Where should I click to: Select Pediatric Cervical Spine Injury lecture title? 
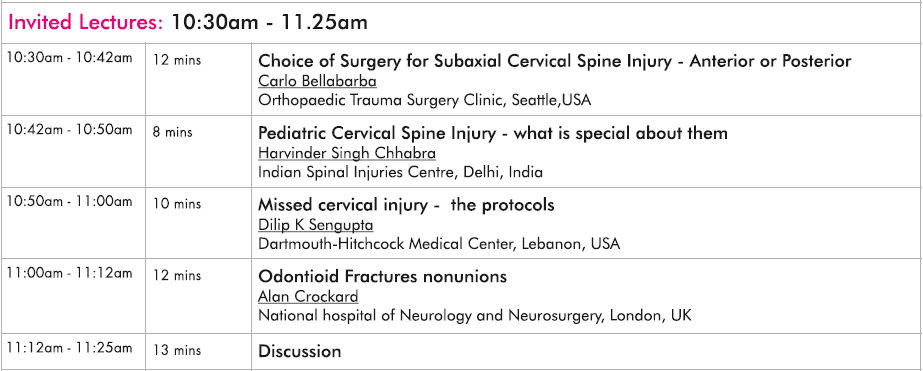493,133
